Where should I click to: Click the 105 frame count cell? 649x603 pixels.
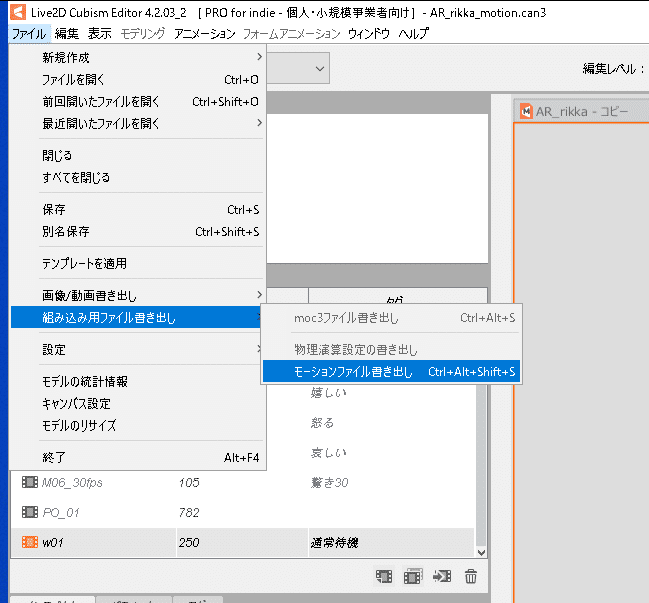coord(242,482)
